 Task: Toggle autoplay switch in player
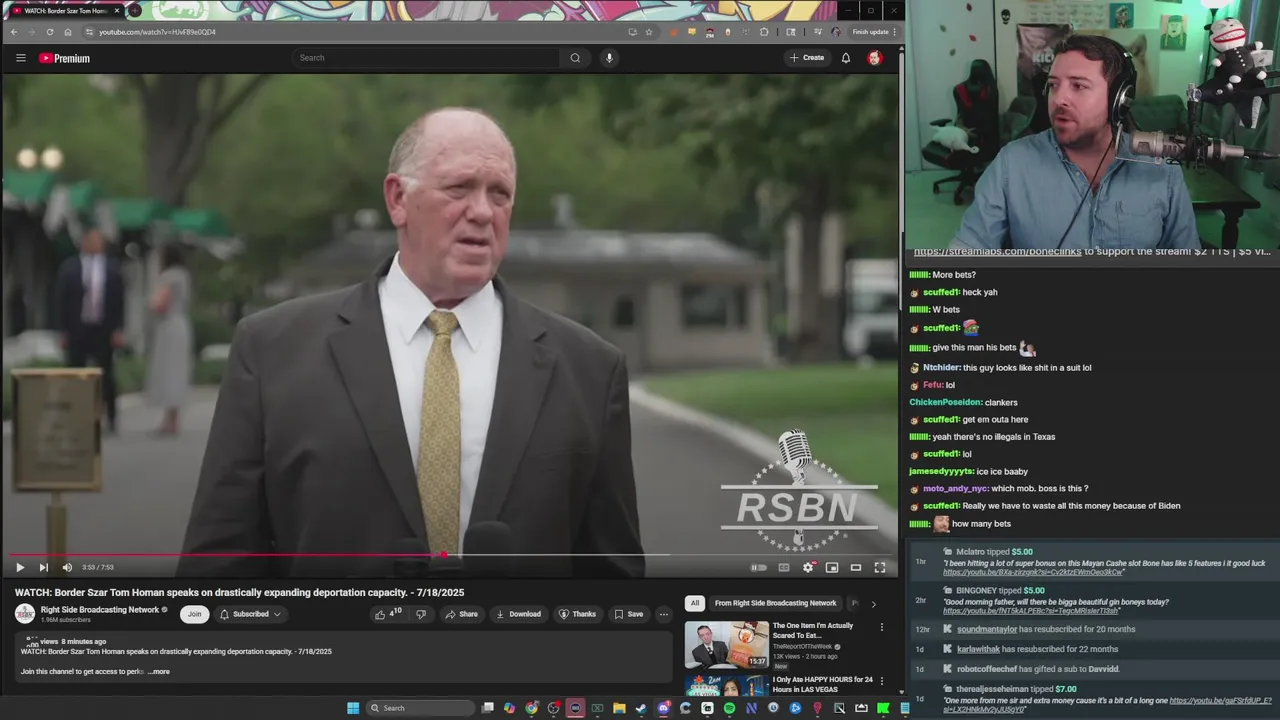[x=759, y=567]
